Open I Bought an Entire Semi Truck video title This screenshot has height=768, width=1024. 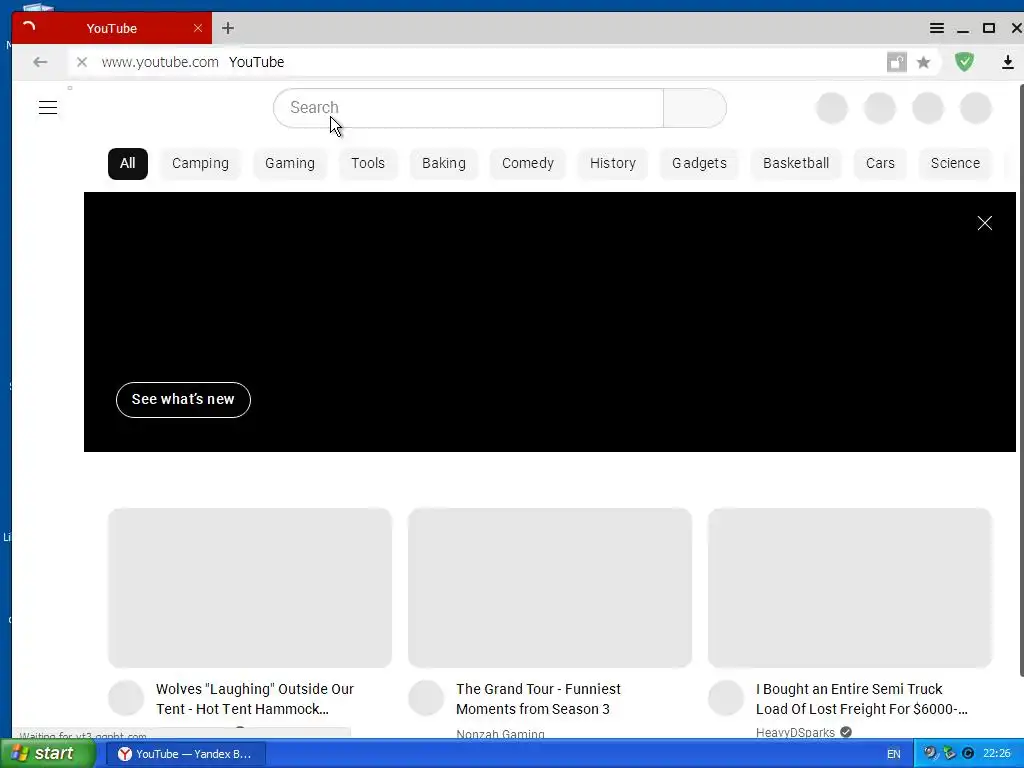pos(861,699)
